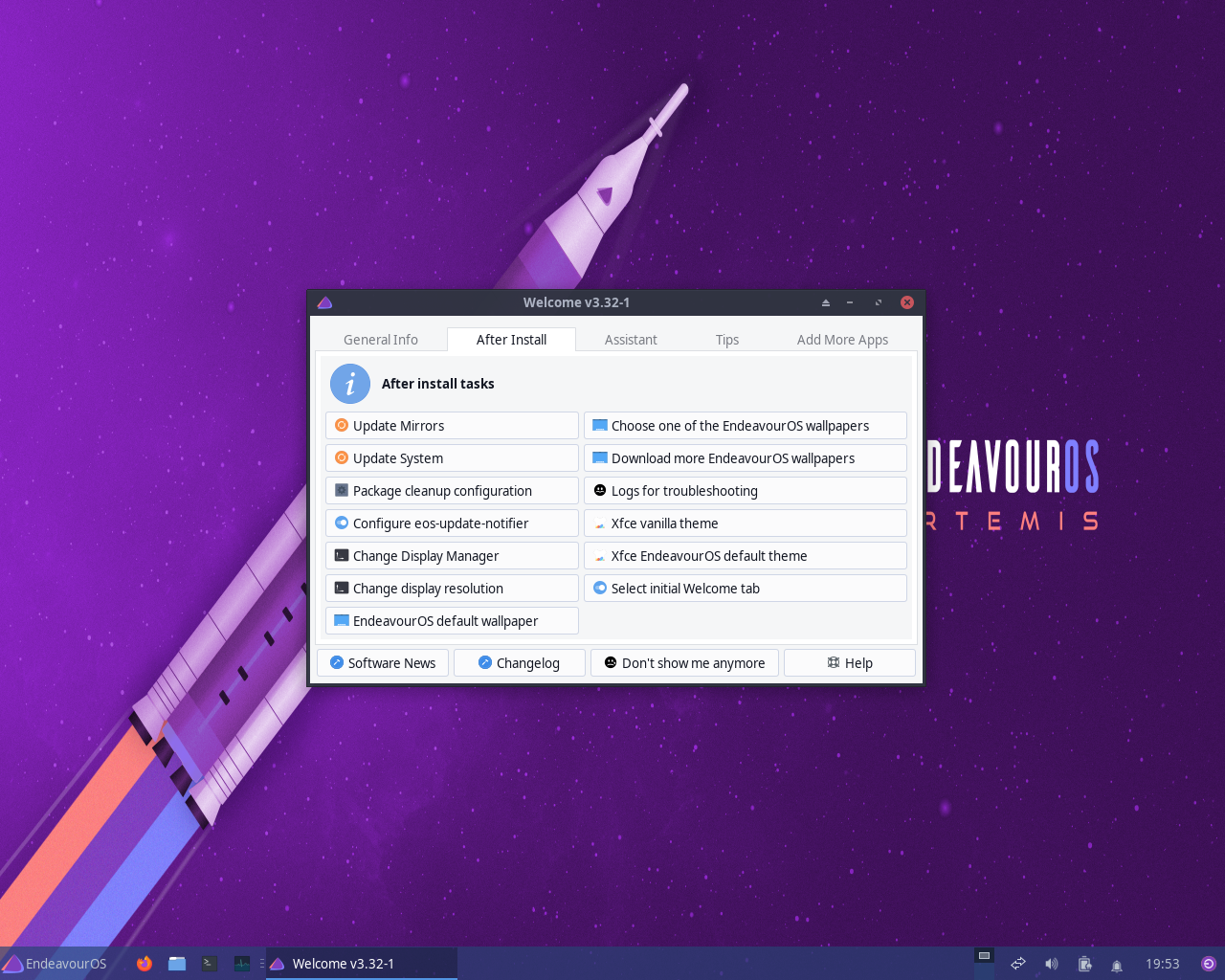Click the Update Mirrors button

(x=452, y=426)
